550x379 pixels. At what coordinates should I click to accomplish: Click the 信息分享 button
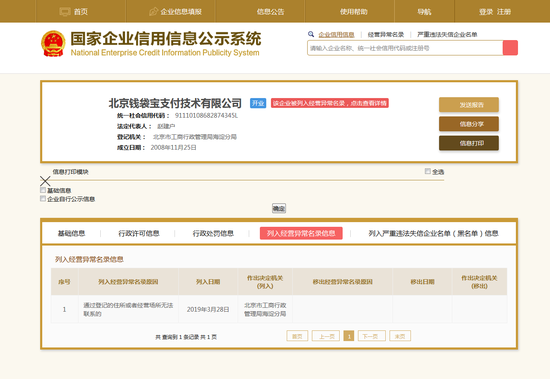pos(469,124)
